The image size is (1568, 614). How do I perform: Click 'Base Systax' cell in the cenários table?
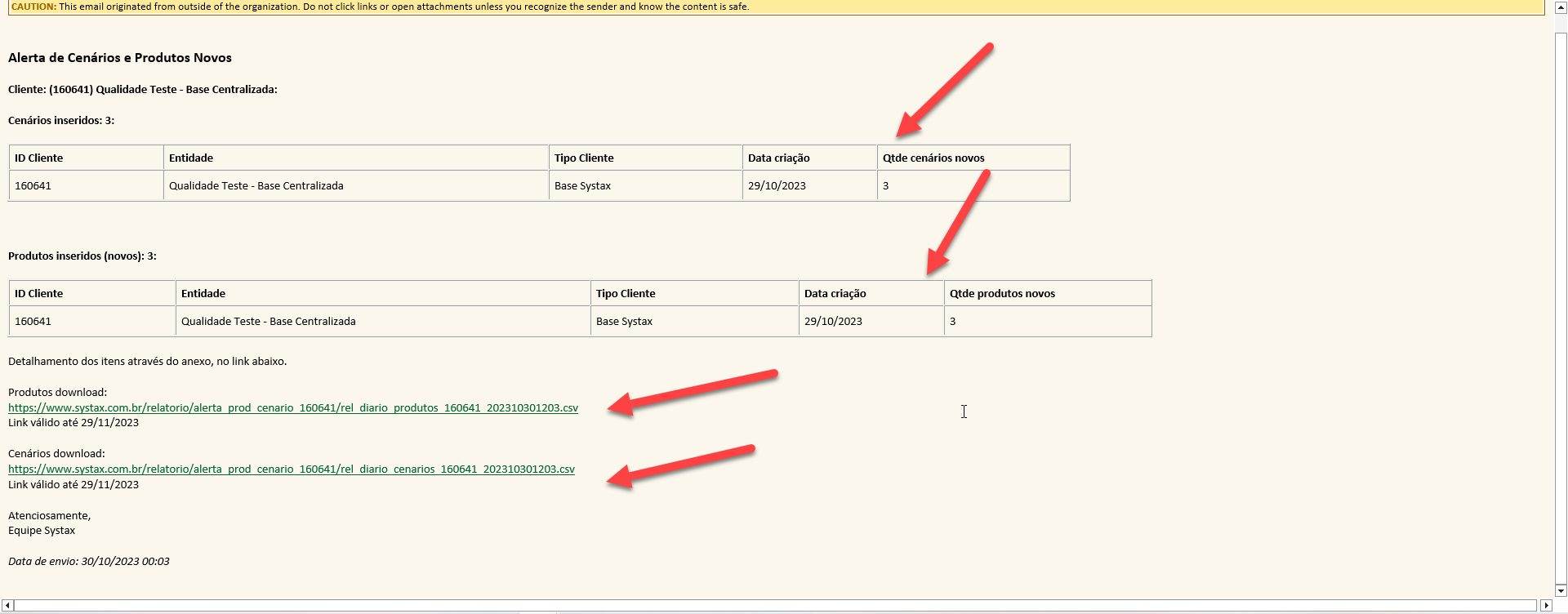(x=582, y=185)
